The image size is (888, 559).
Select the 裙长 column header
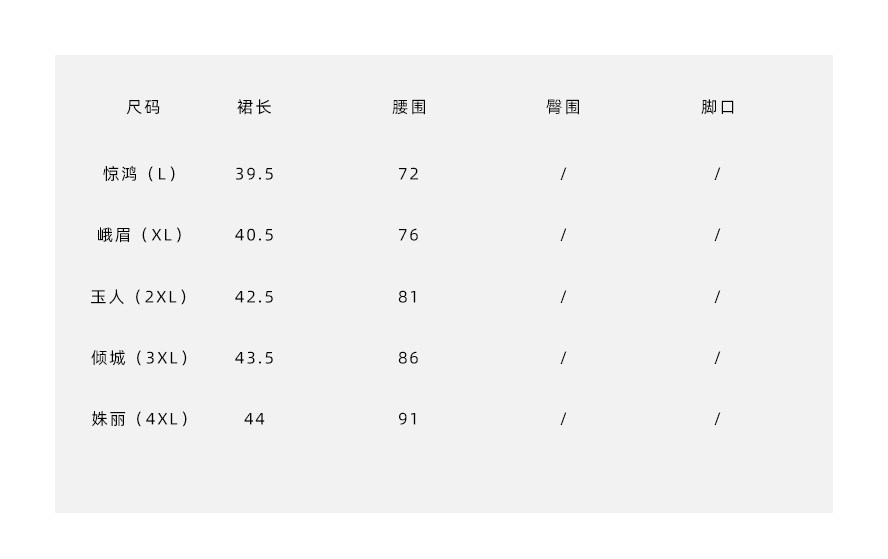(254, 107)
